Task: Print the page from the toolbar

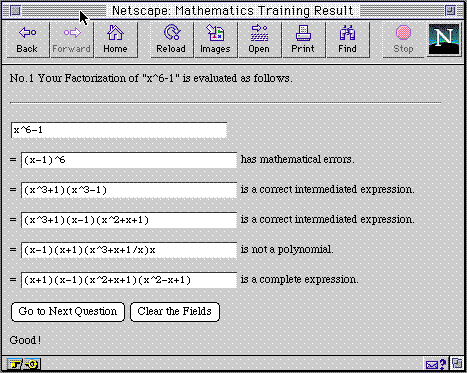Action: tap(303, 40)
